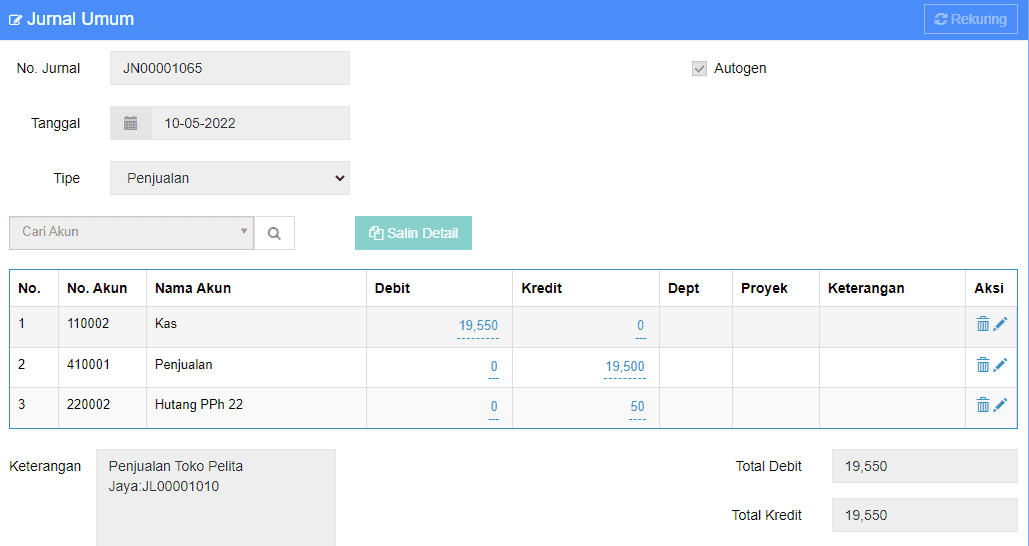The width and height of the screenshot is (1029, 546).
Task: Edit the Kas row with pencil icon
Action: click(1000, 324)
